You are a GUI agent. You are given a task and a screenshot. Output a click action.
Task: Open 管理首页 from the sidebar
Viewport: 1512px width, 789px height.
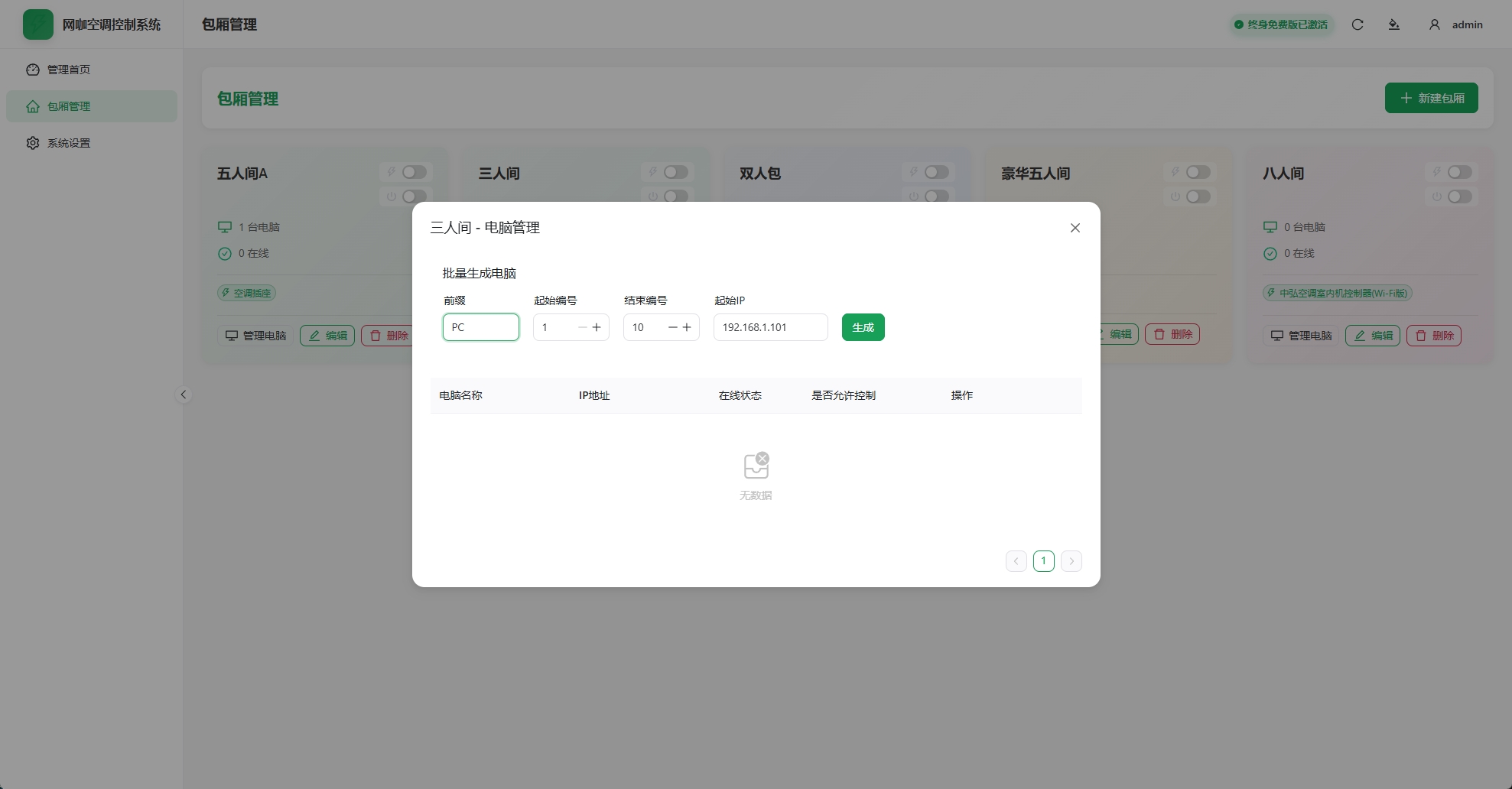click(x=69, y=69)
